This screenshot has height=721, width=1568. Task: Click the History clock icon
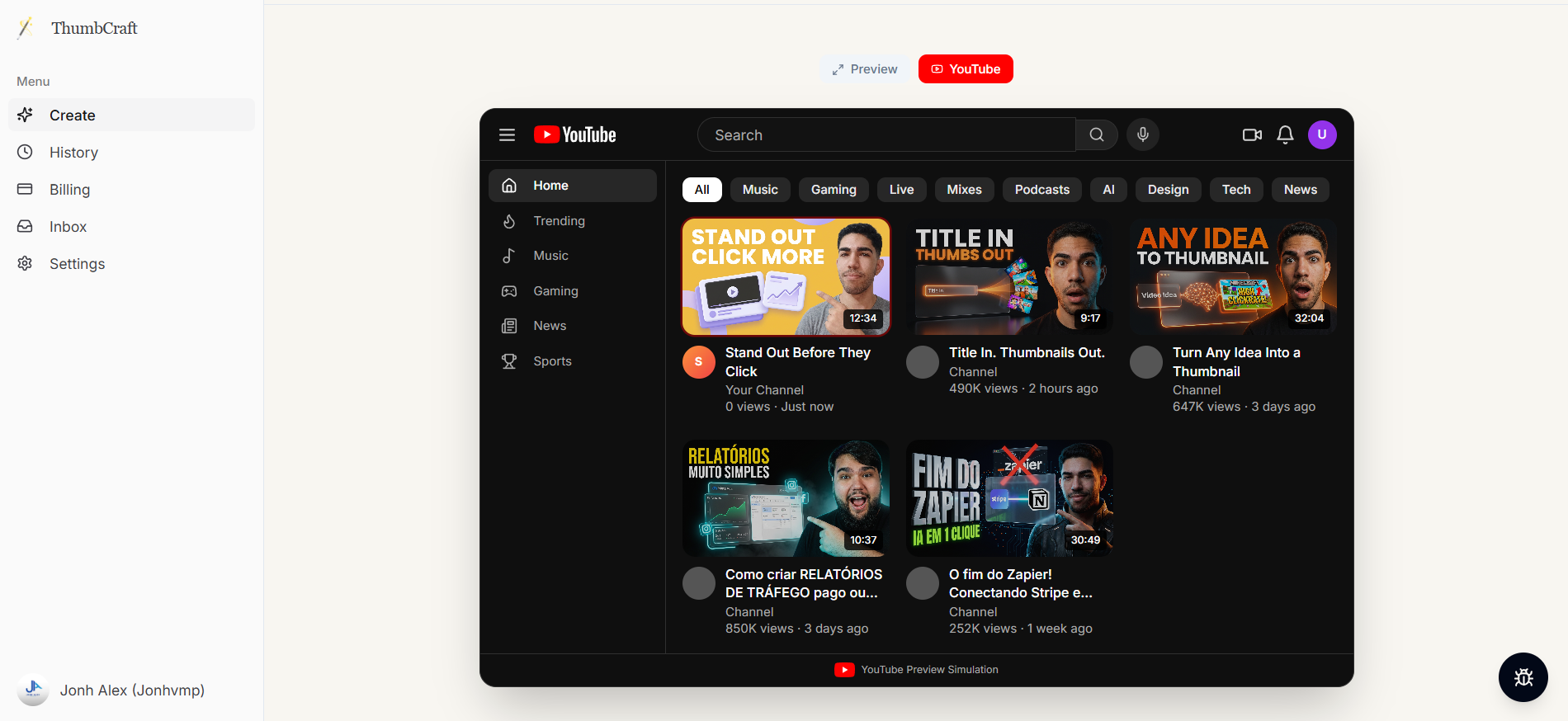point(26,152)
